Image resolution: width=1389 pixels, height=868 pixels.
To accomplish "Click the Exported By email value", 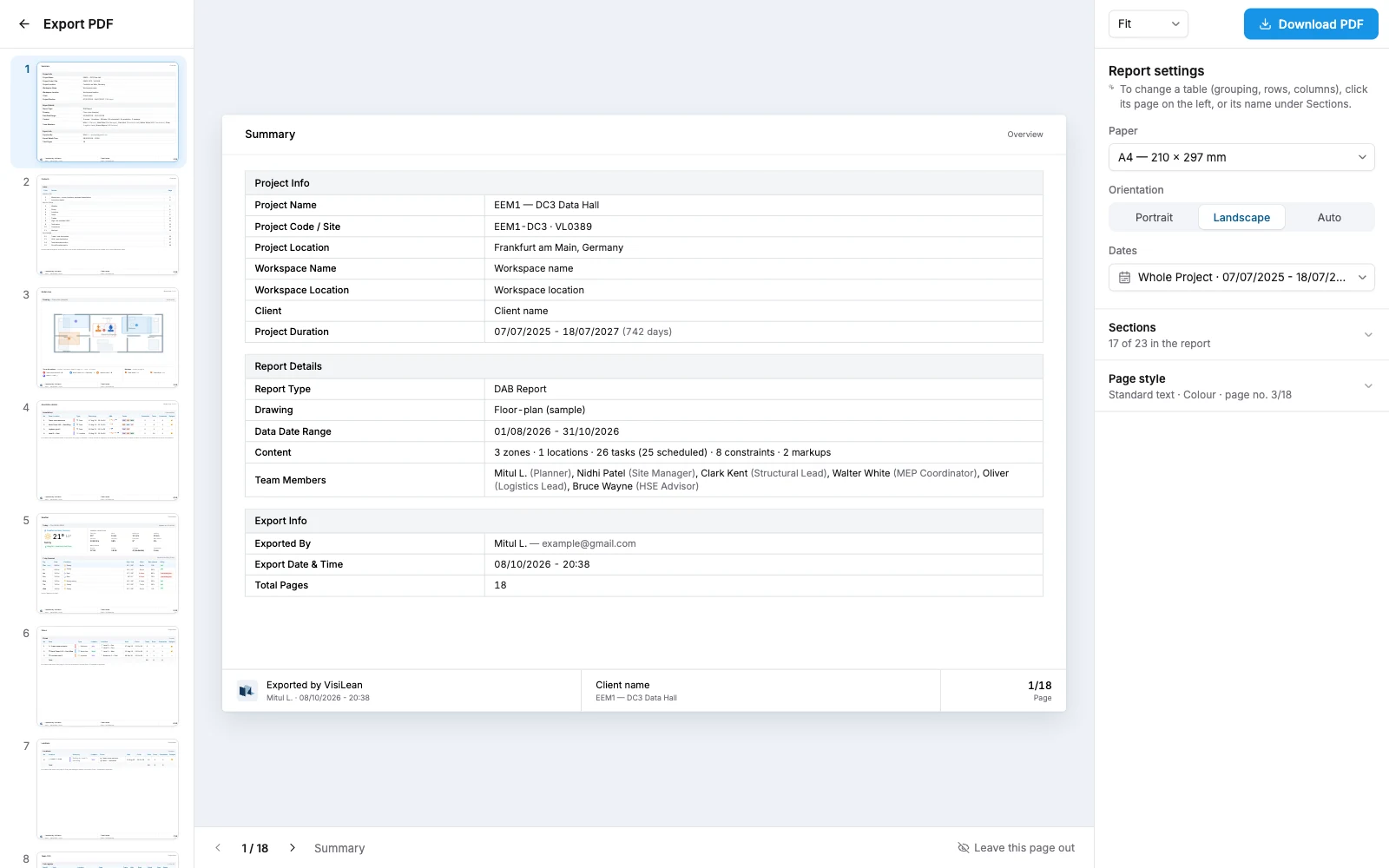I will (x=589, y=543).
